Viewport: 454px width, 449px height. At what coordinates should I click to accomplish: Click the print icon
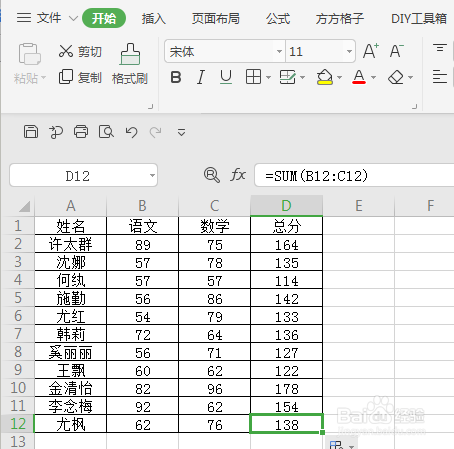tap(81, 132)
